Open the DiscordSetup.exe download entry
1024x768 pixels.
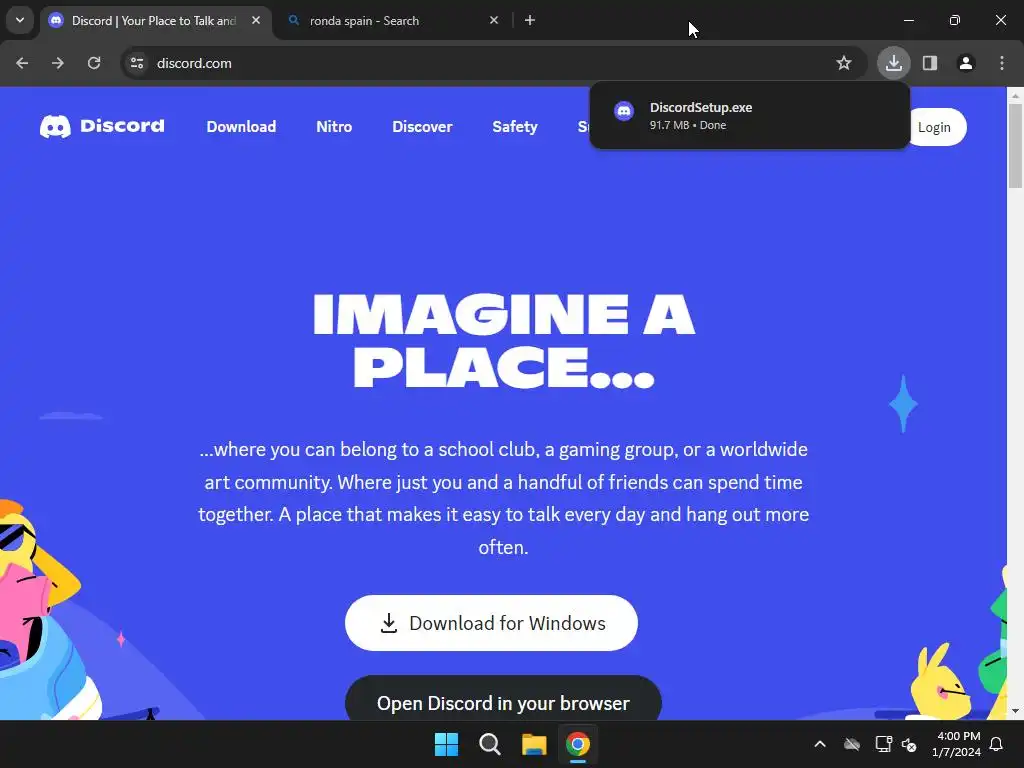[749, 116]
